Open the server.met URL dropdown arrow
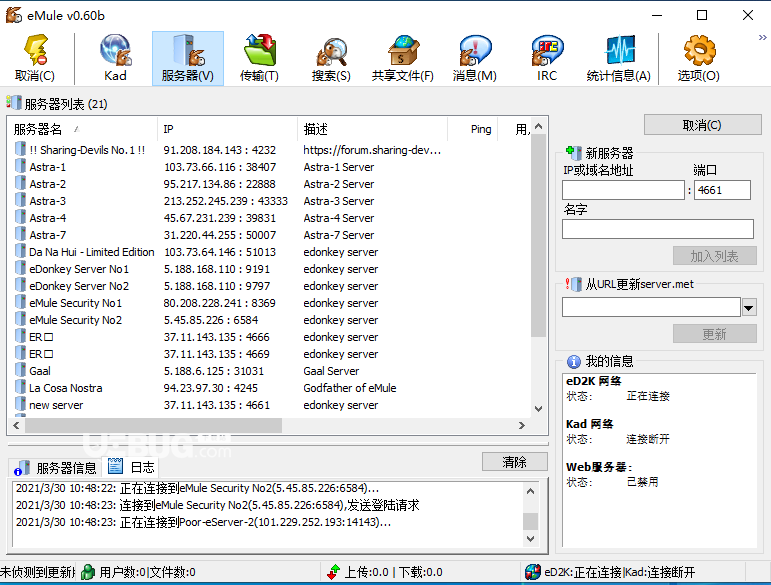This screenshot has height=585, width=771. [749, 308]
